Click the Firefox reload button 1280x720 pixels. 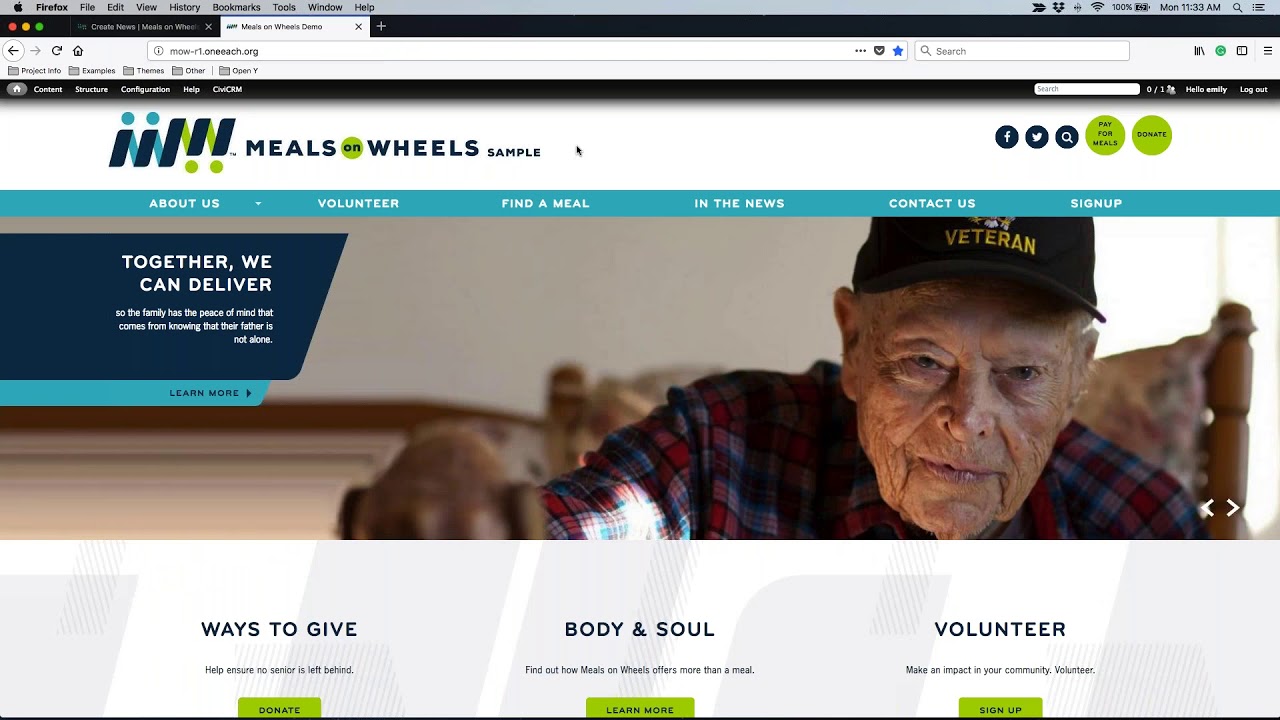pyautogui.click(x=57, y=51)
